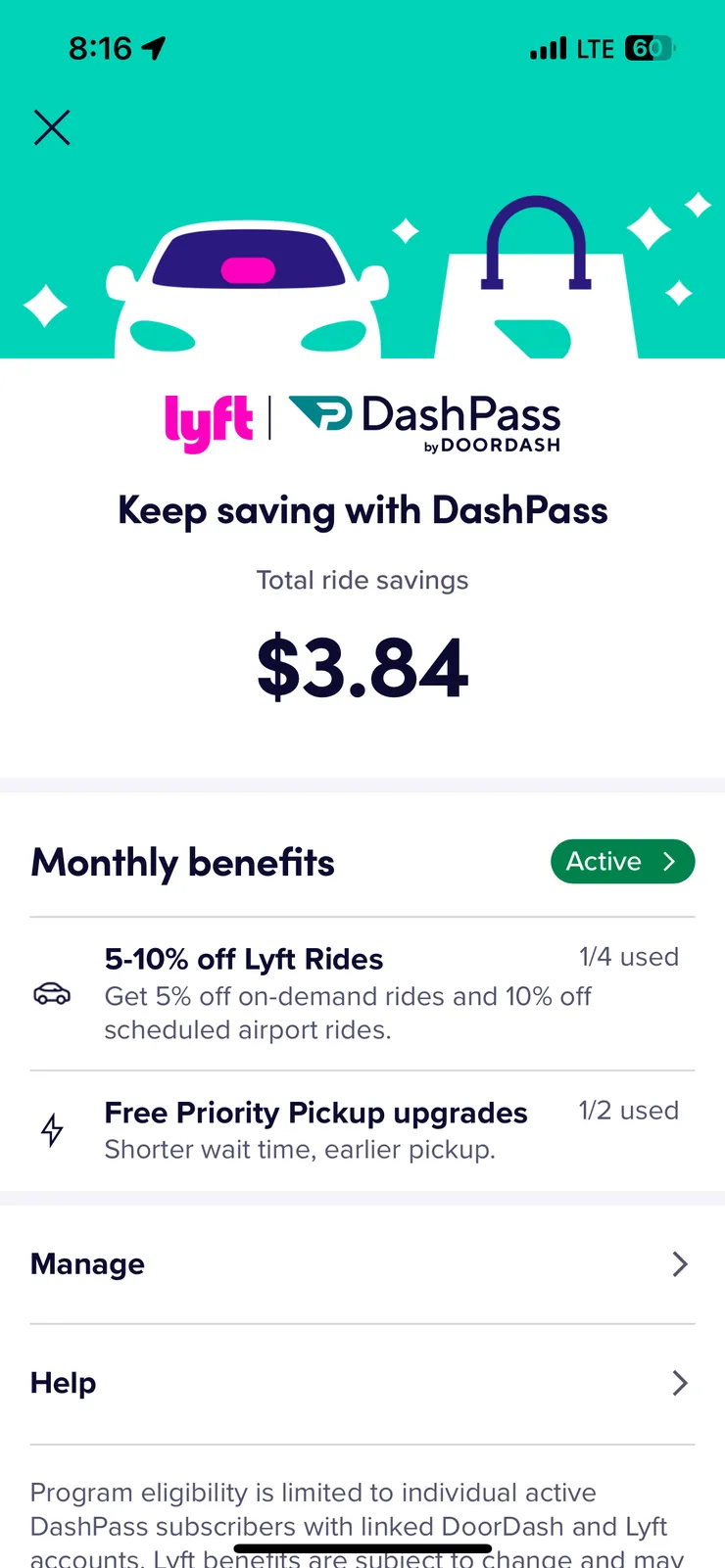This screenshot has height=1568, width=725.
Task: Select the 5-10% off Lyft Rides benefit
Action: coord(244,960)
